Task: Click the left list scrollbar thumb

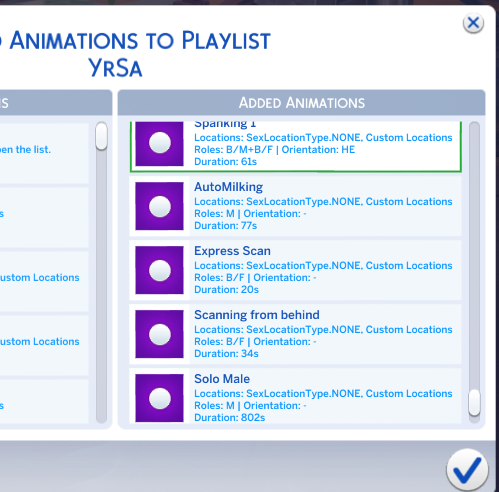Action: (x=101, y=136)
